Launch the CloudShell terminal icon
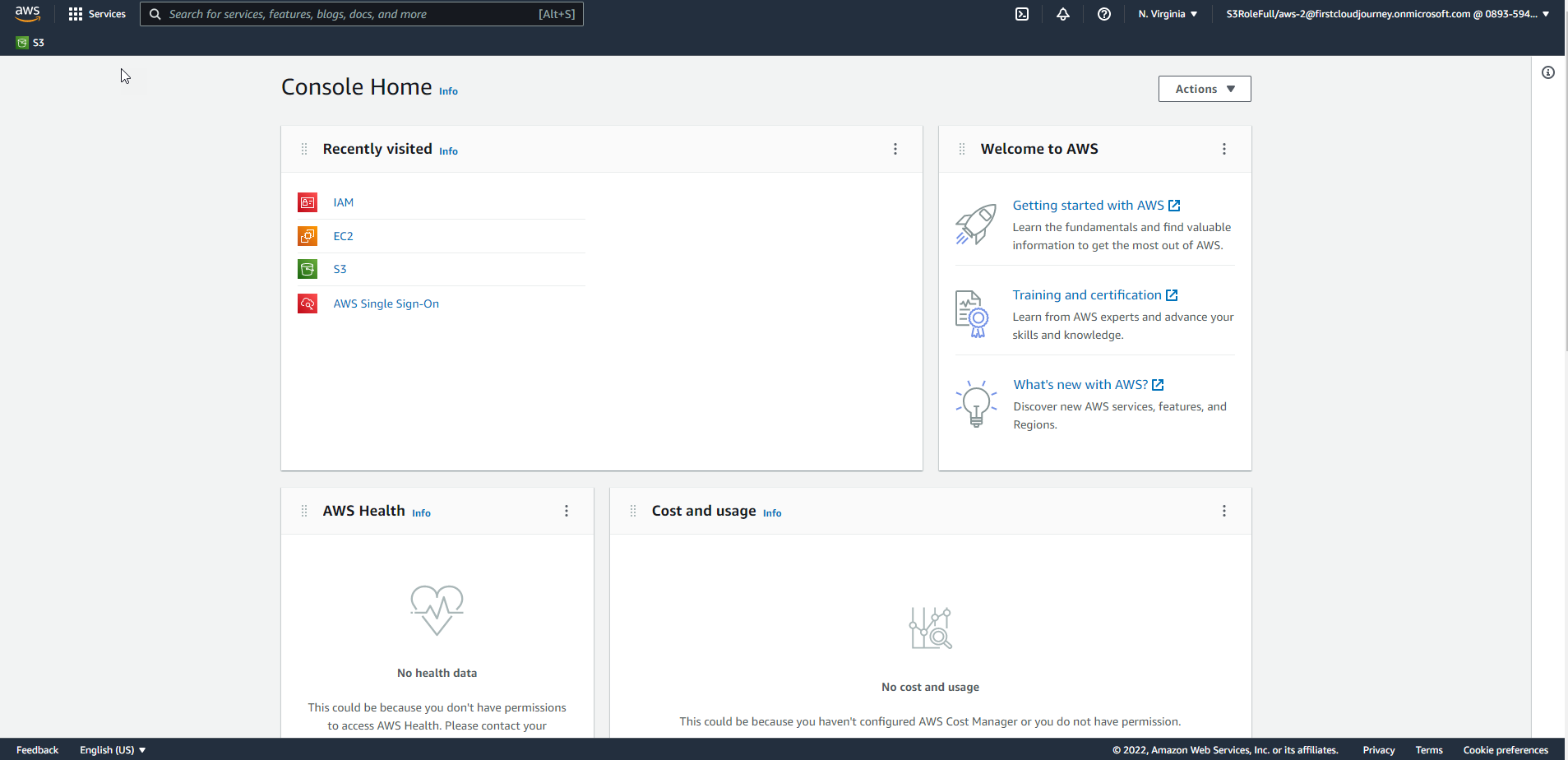The width and height of the screenshot is (1568, 760). [1022, 14]
